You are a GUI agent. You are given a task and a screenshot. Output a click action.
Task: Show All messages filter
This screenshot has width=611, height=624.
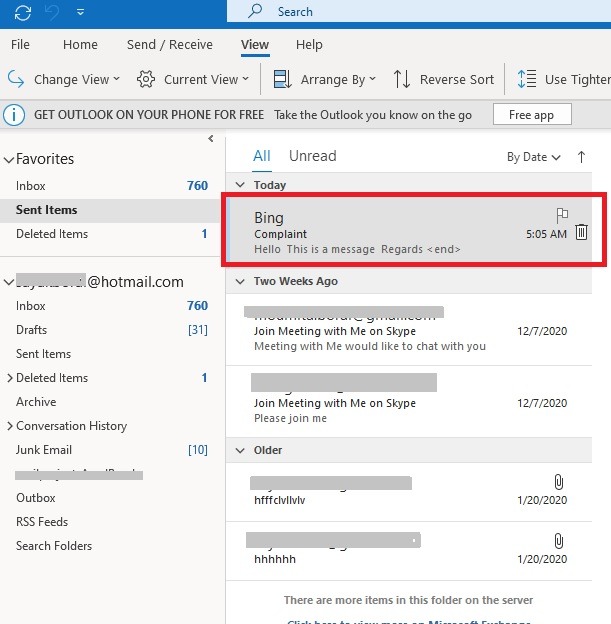tap(262, 156)
